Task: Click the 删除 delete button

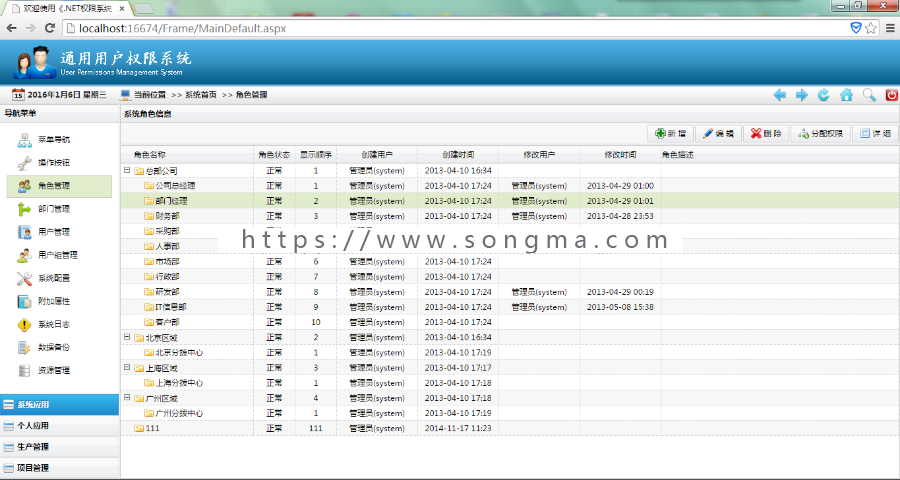Action: point(766,133)
